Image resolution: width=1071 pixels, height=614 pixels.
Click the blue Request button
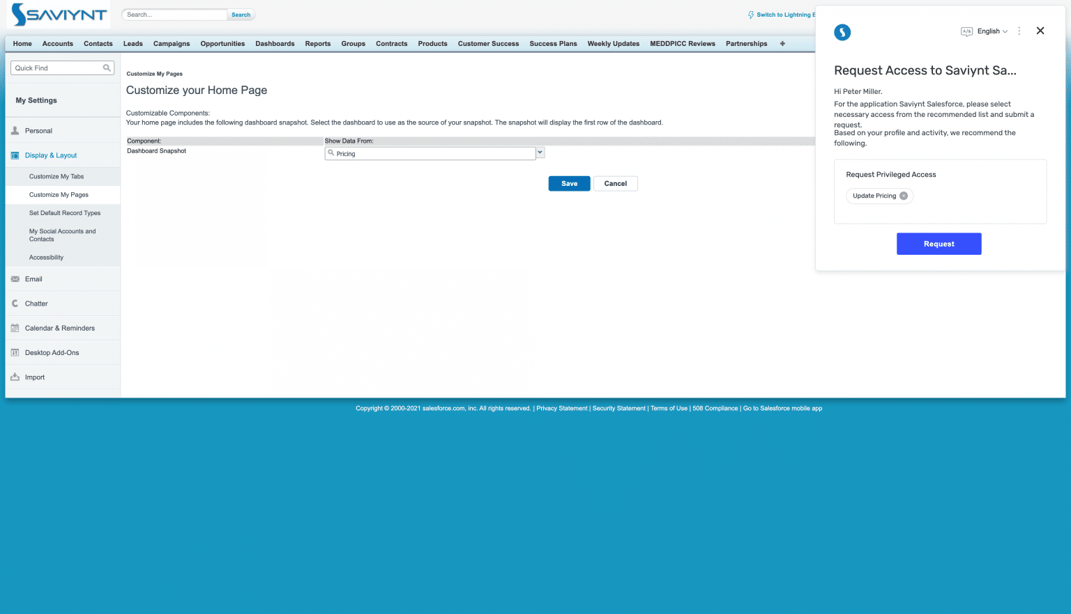point(938,244)
